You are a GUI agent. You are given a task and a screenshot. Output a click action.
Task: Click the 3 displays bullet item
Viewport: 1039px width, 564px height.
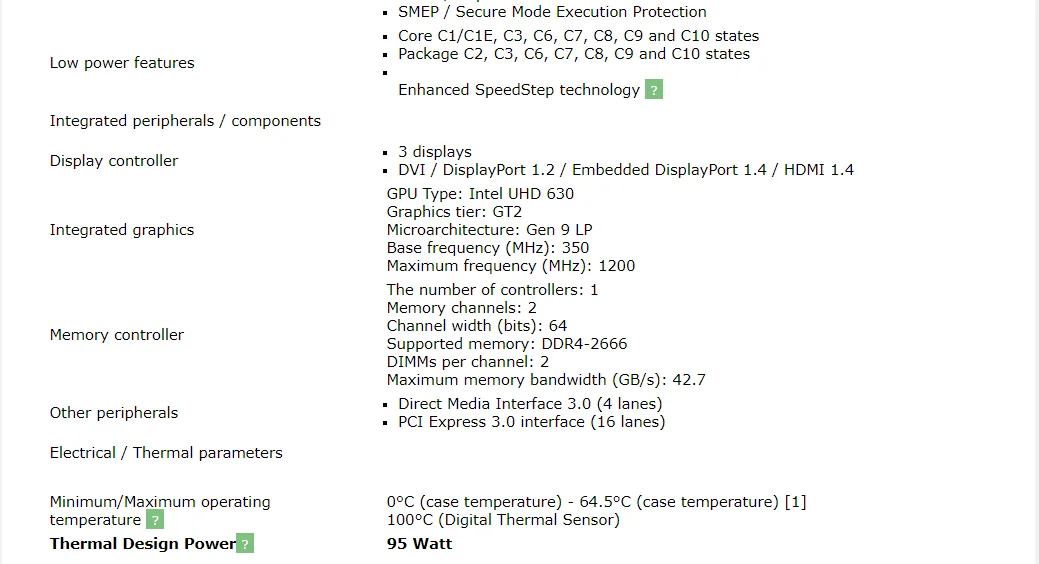[434, 152]
